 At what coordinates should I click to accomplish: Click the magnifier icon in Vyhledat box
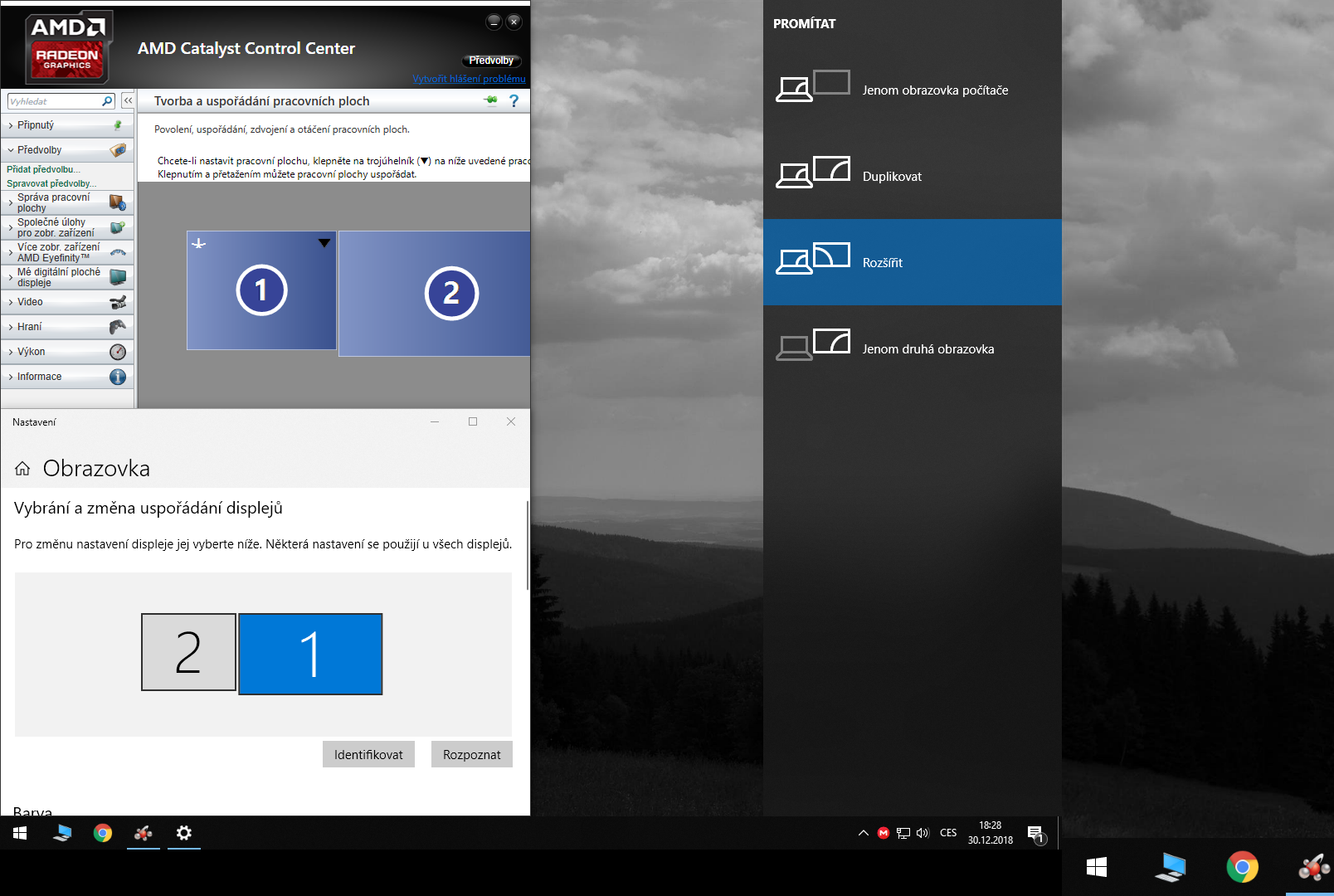point(107,101)
